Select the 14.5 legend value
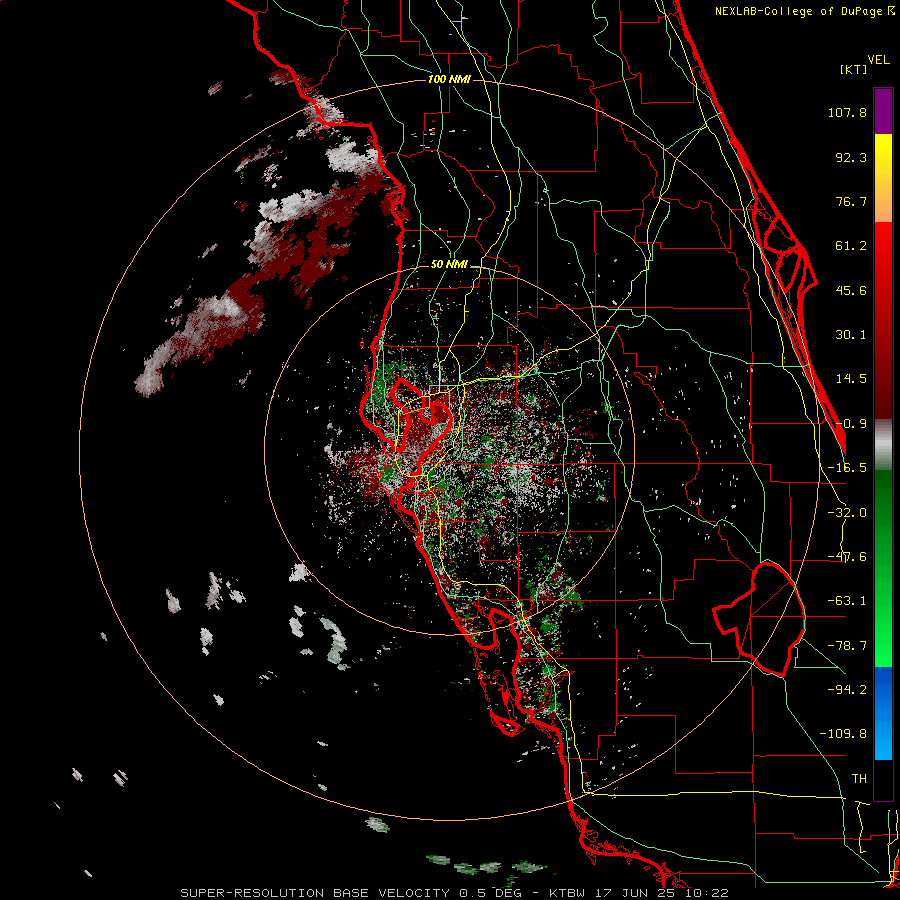Viewport: 900px width, 900px height. click(x=851, y=379)
